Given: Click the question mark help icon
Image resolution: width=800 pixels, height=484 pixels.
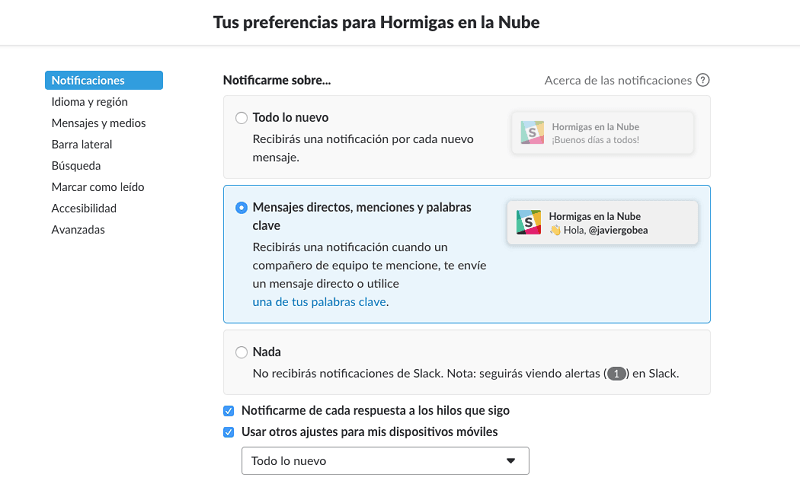Looking at the screenshot, I should 703,80.
